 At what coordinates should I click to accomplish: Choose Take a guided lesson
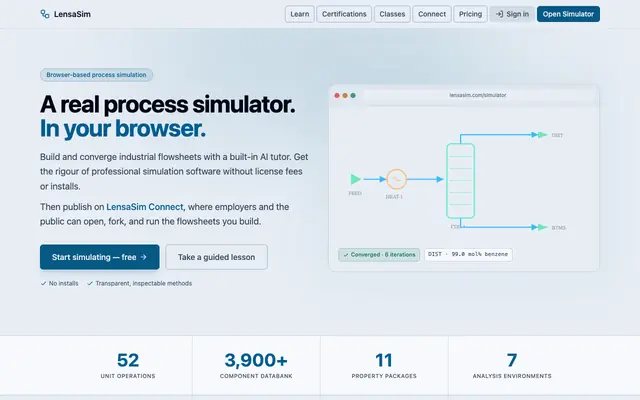(216, 257)
